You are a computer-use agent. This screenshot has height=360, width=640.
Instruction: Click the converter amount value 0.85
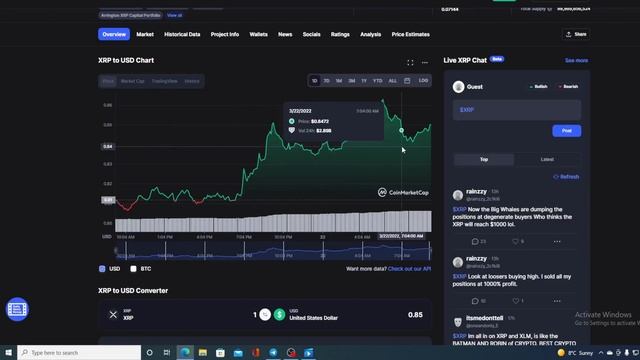click(x=415, y=315)
